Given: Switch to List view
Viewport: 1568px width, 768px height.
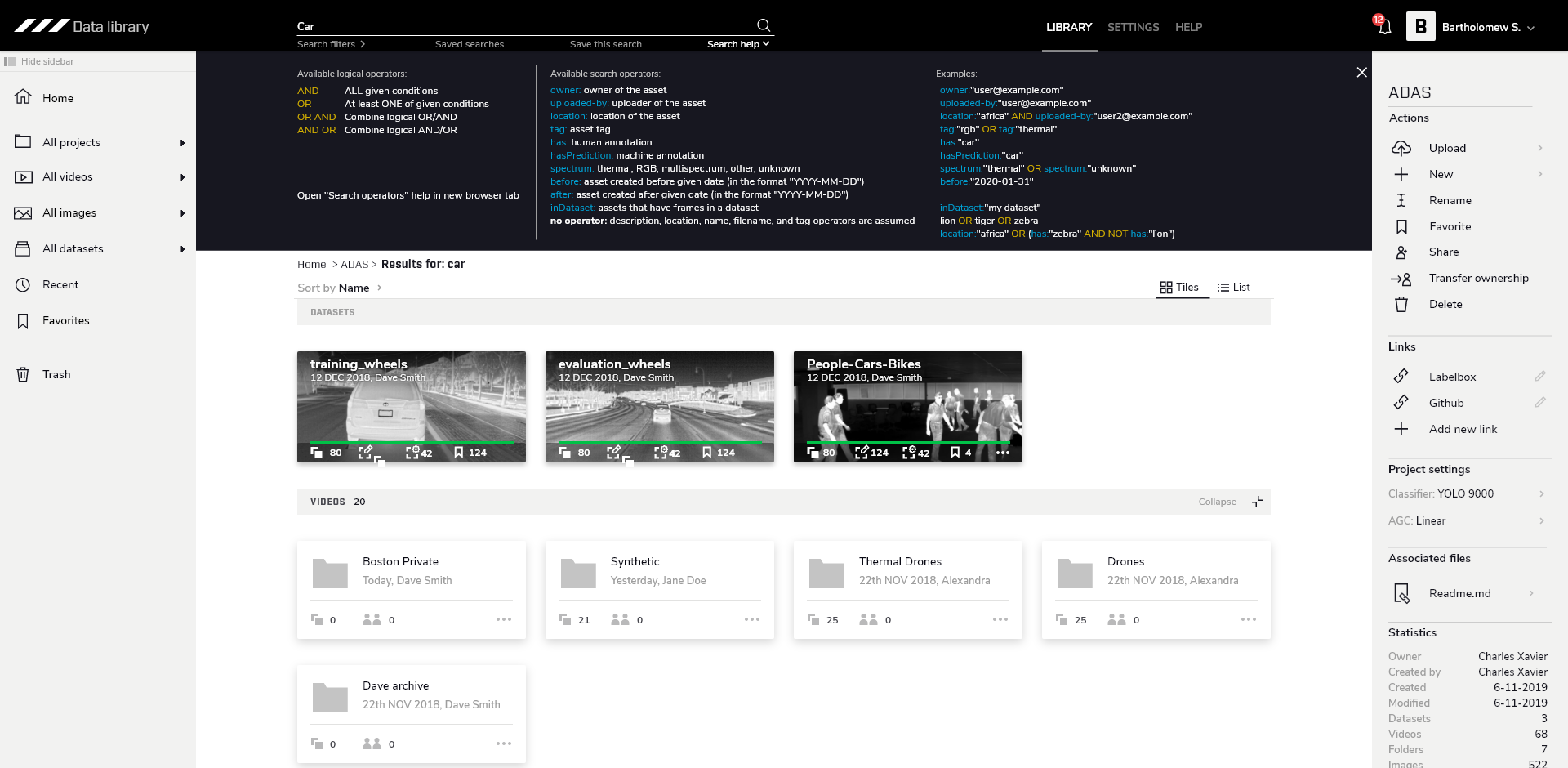Looking at the screenshot, I should (1233, 288).
